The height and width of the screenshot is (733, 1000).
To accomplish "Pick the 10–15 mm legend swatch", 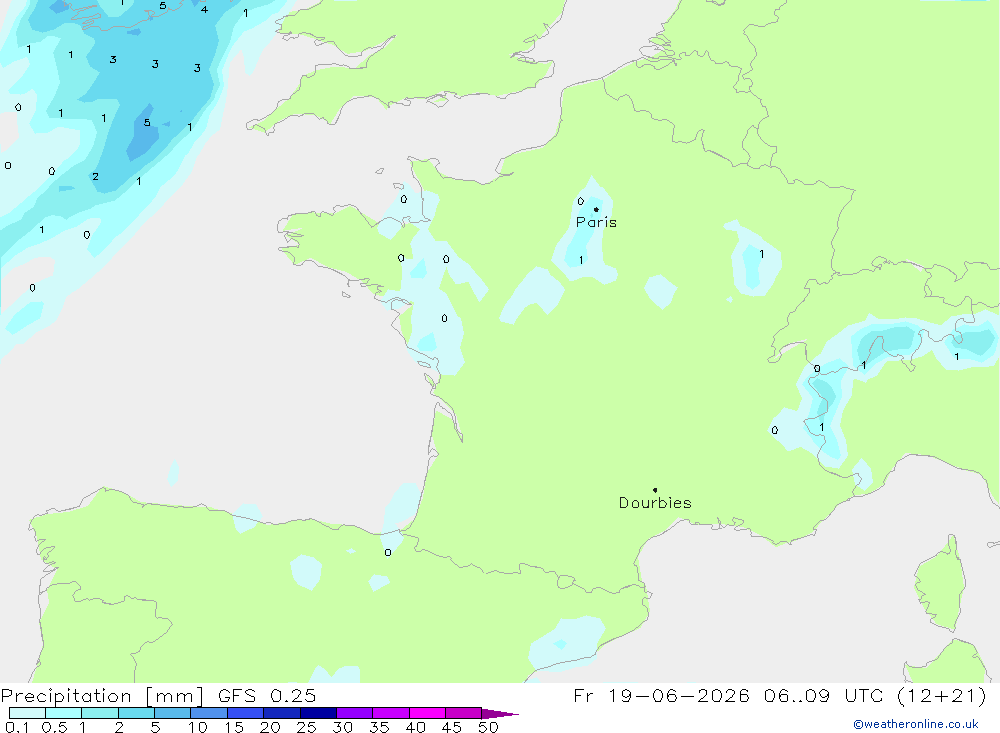I will [209, 713].
